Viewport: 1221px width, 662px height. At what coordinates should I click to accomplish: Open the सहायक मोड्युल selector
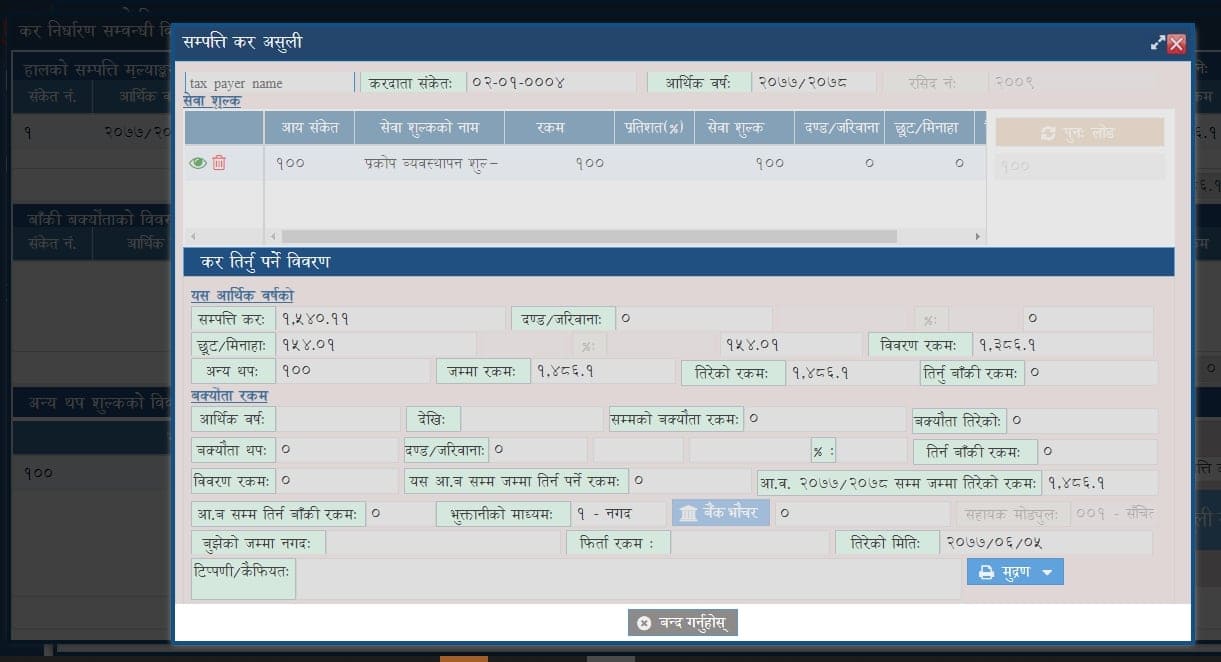pyautogui.click(x=1112, y=514)
